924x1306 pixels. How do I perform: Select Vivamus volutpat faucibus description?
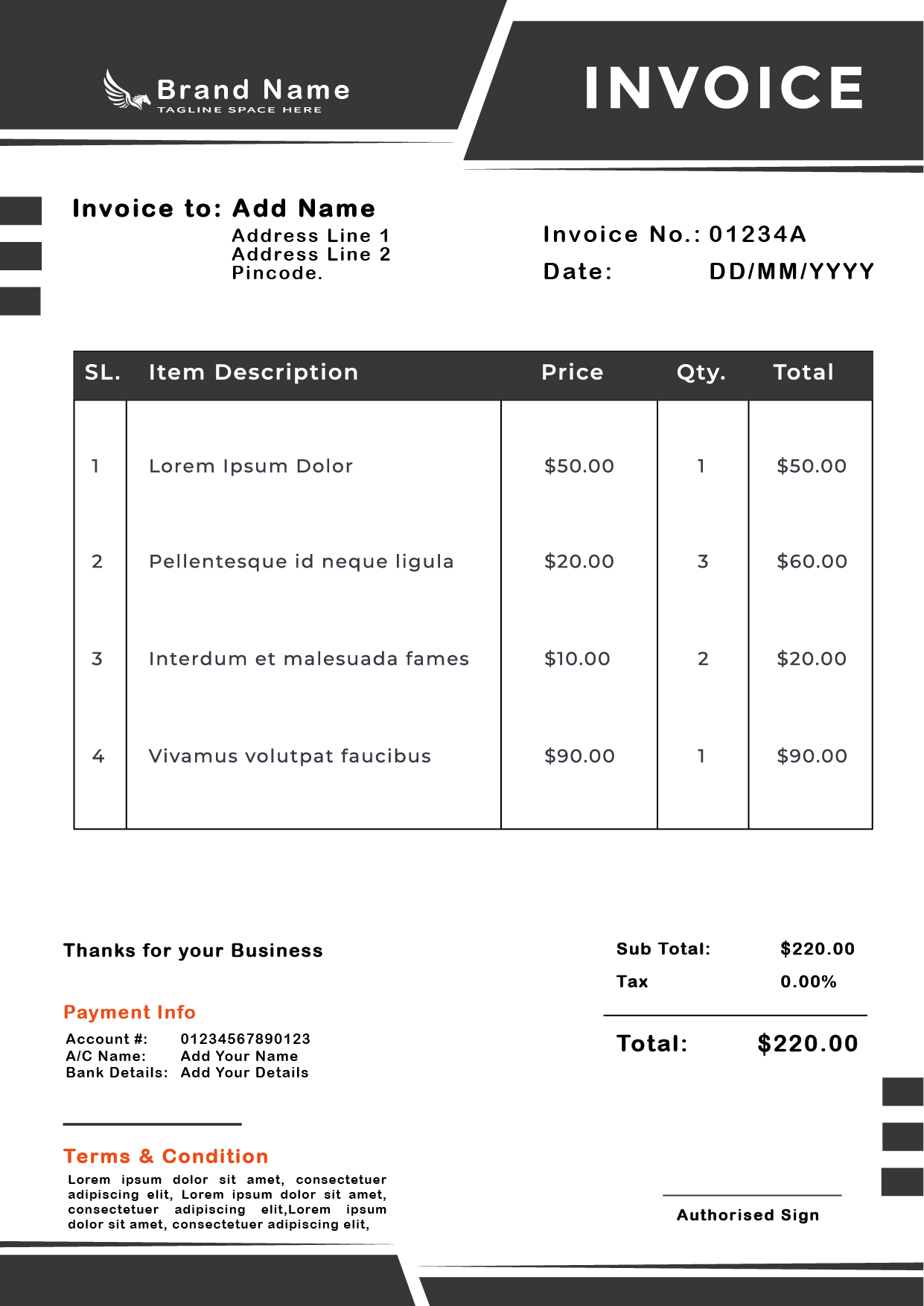290,756
